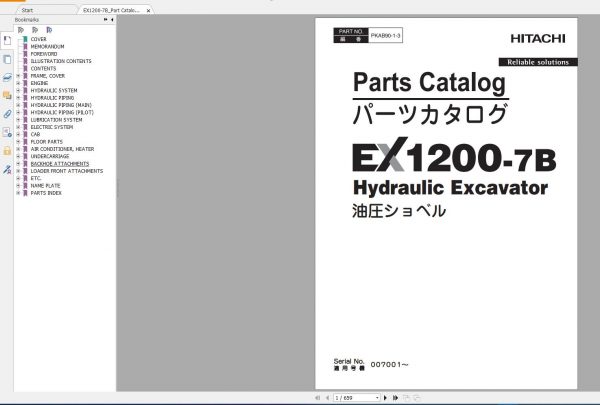Open the Layers panel icon

(x=7, y=78)
